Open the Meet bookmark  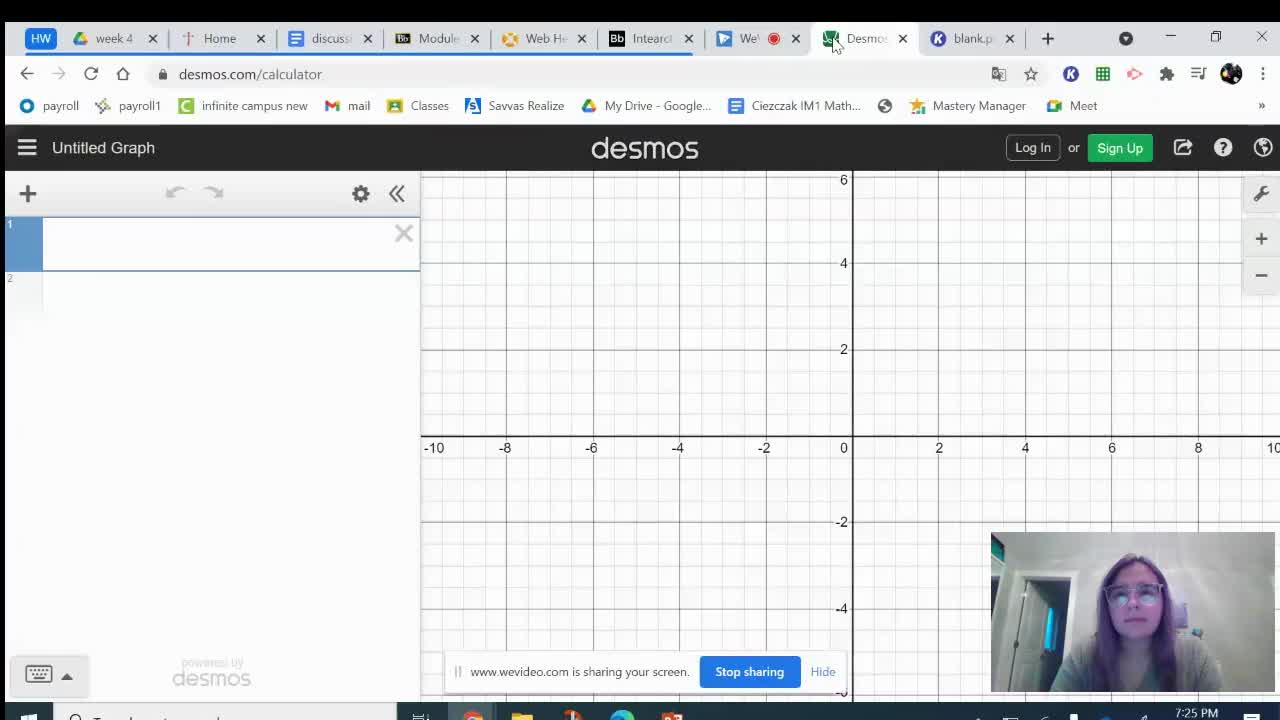[1072, 106]
